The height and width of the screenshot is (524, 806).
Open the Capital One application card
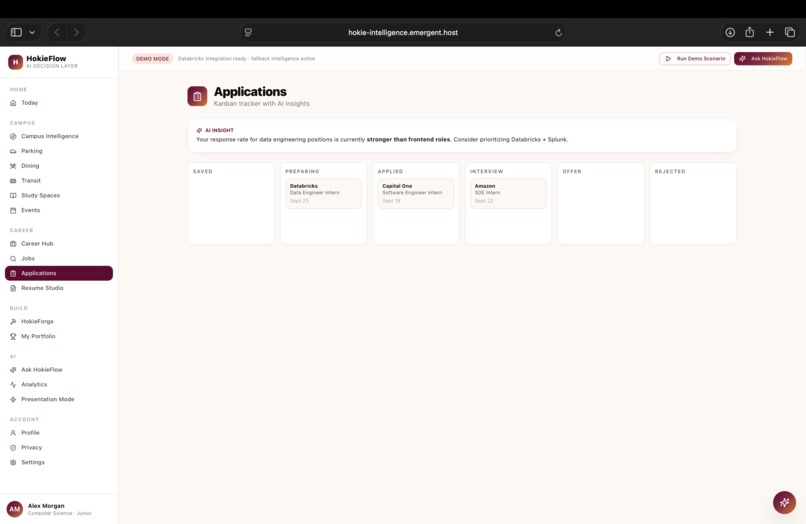point(416,193)
